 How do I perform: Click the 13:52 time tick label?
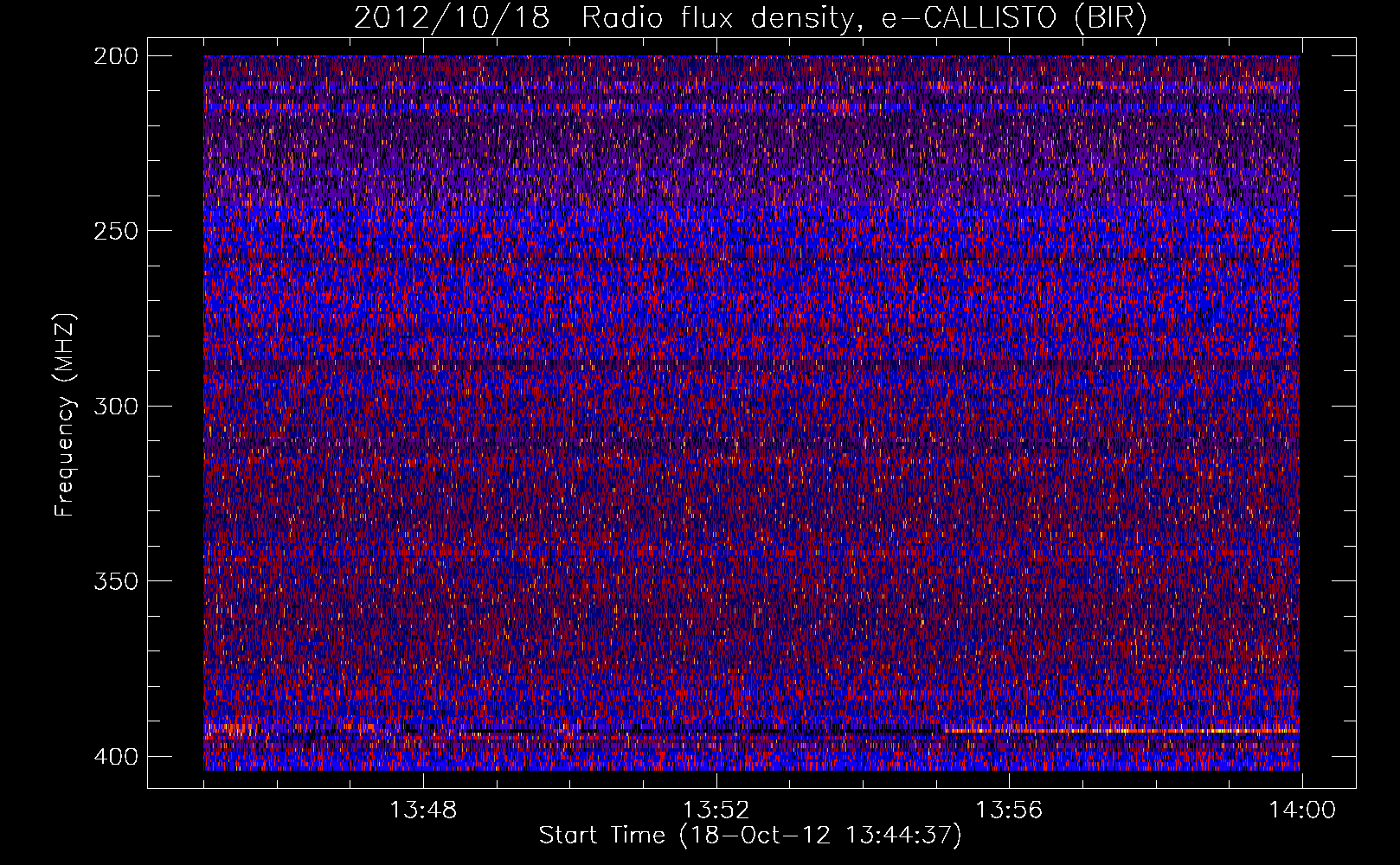pyautogui.click(x=716, y=811)
